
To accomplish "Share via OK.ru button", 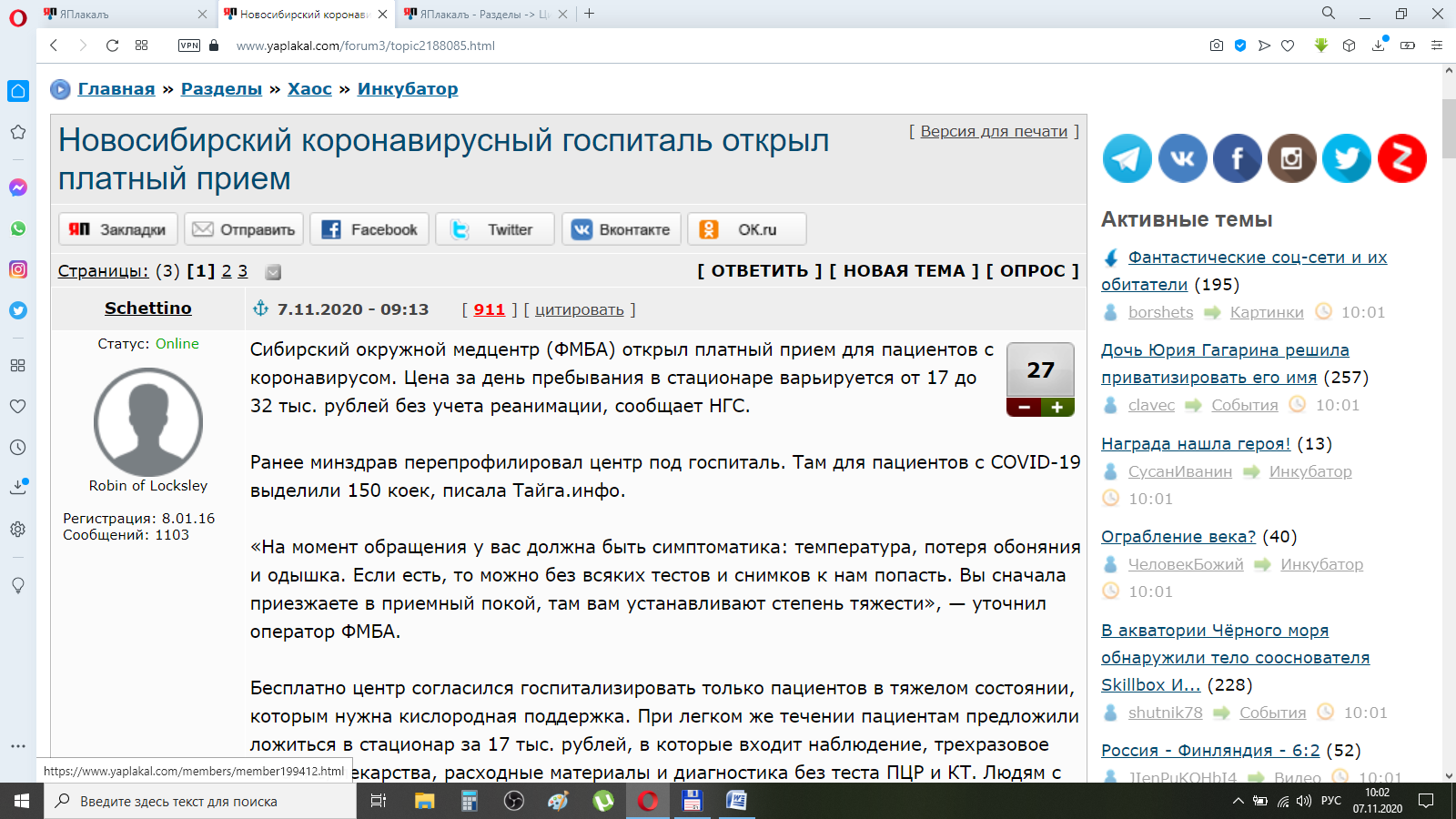I will point(747,229).
